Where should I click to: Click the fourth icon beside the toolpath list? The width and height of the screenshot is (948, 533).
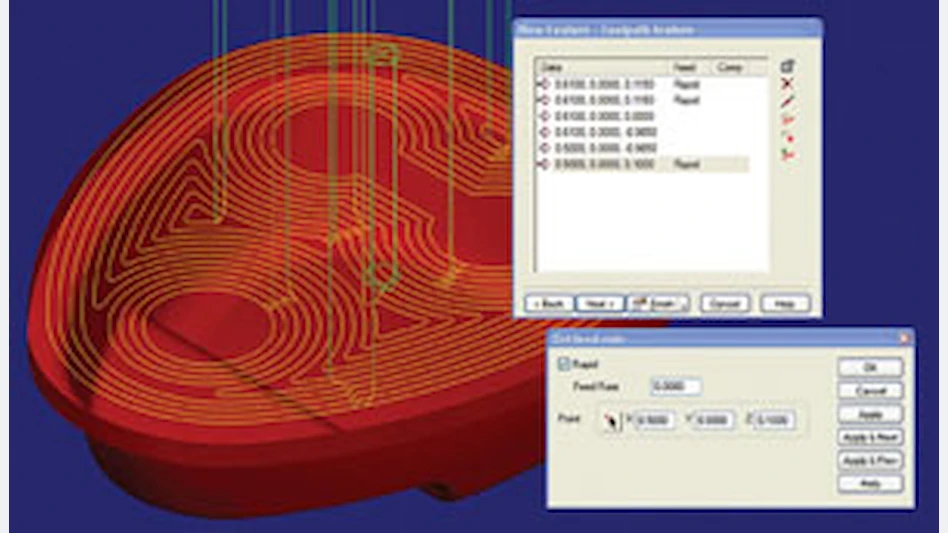point(788,119)
